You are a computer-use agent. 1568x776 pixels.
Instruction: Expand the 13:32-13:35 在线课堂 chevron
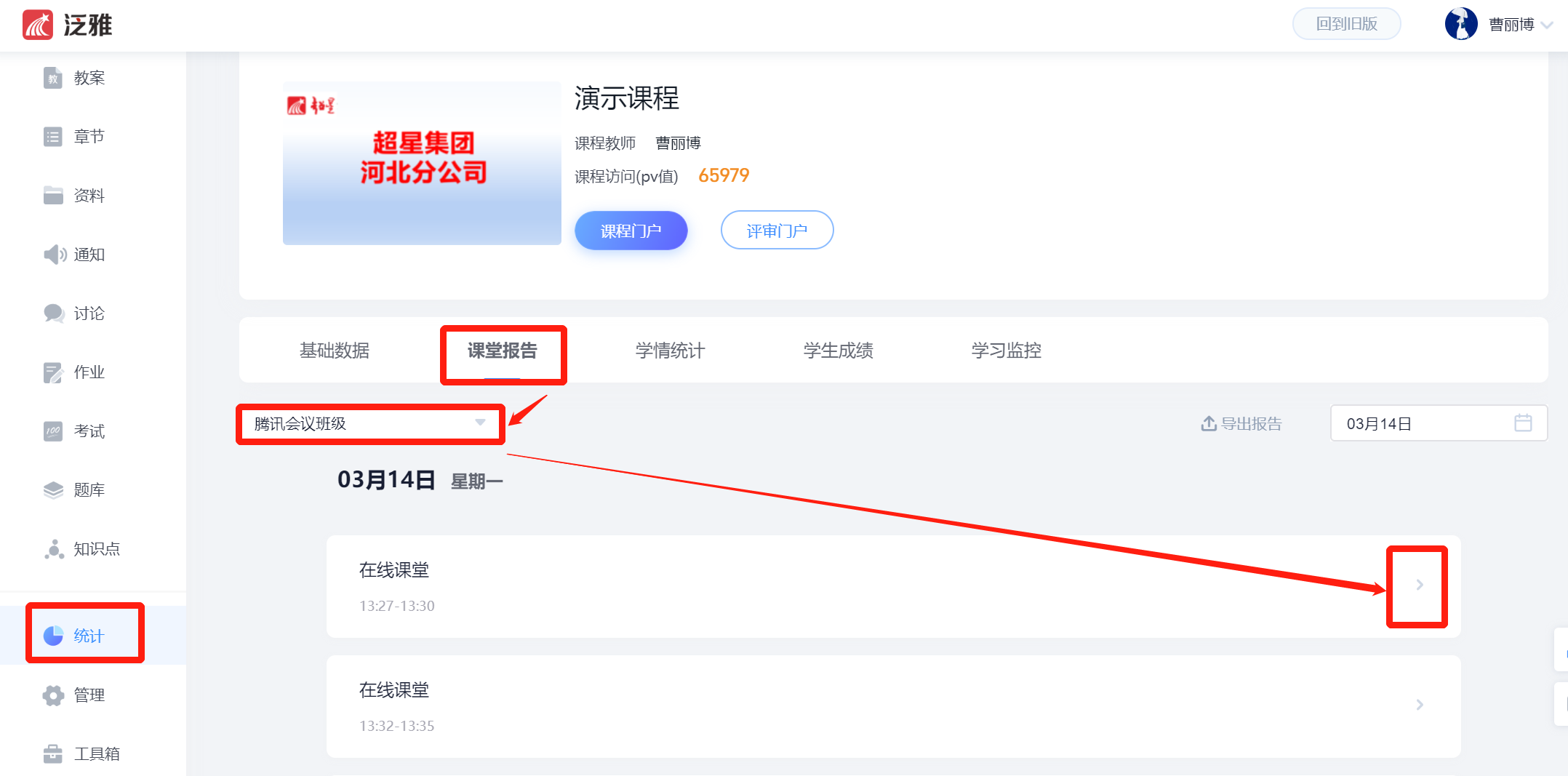coord(1419,705)
